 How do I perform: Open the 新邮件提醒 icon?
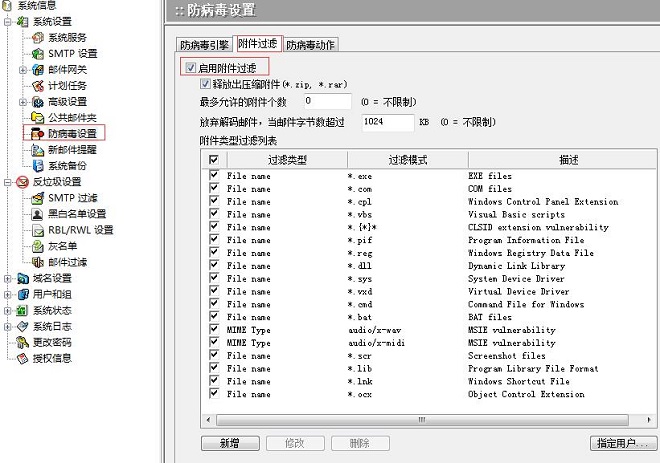pos(38,149)
